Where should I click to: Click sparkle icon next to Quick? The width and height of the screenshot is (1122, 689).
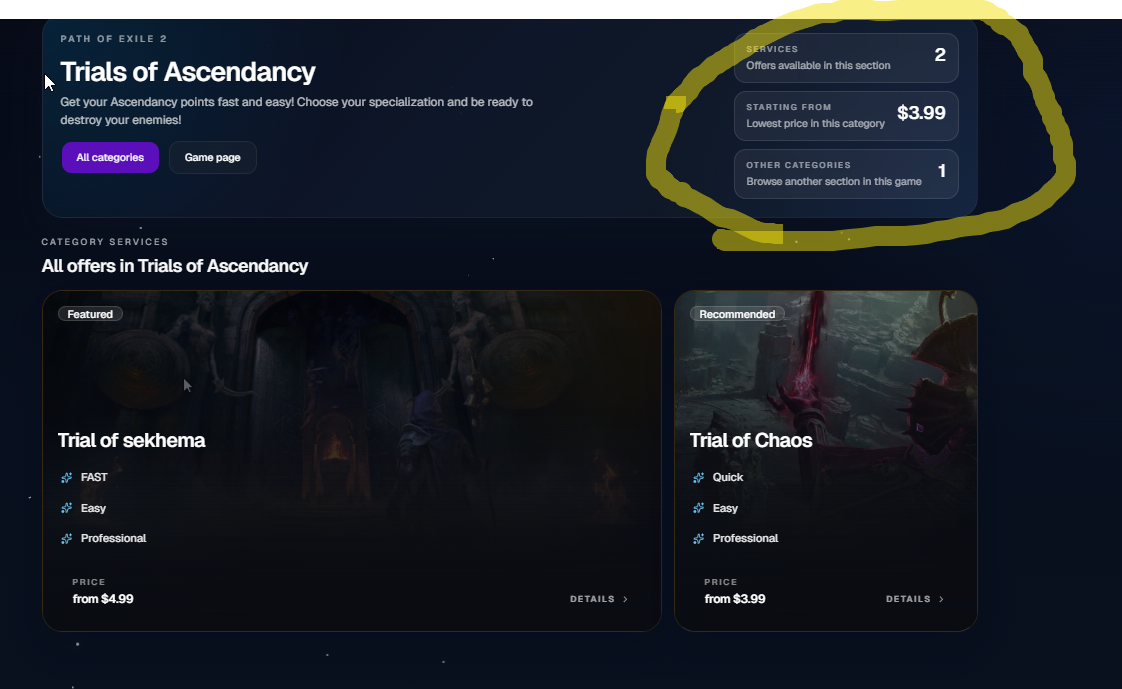(x=698, y=477)
